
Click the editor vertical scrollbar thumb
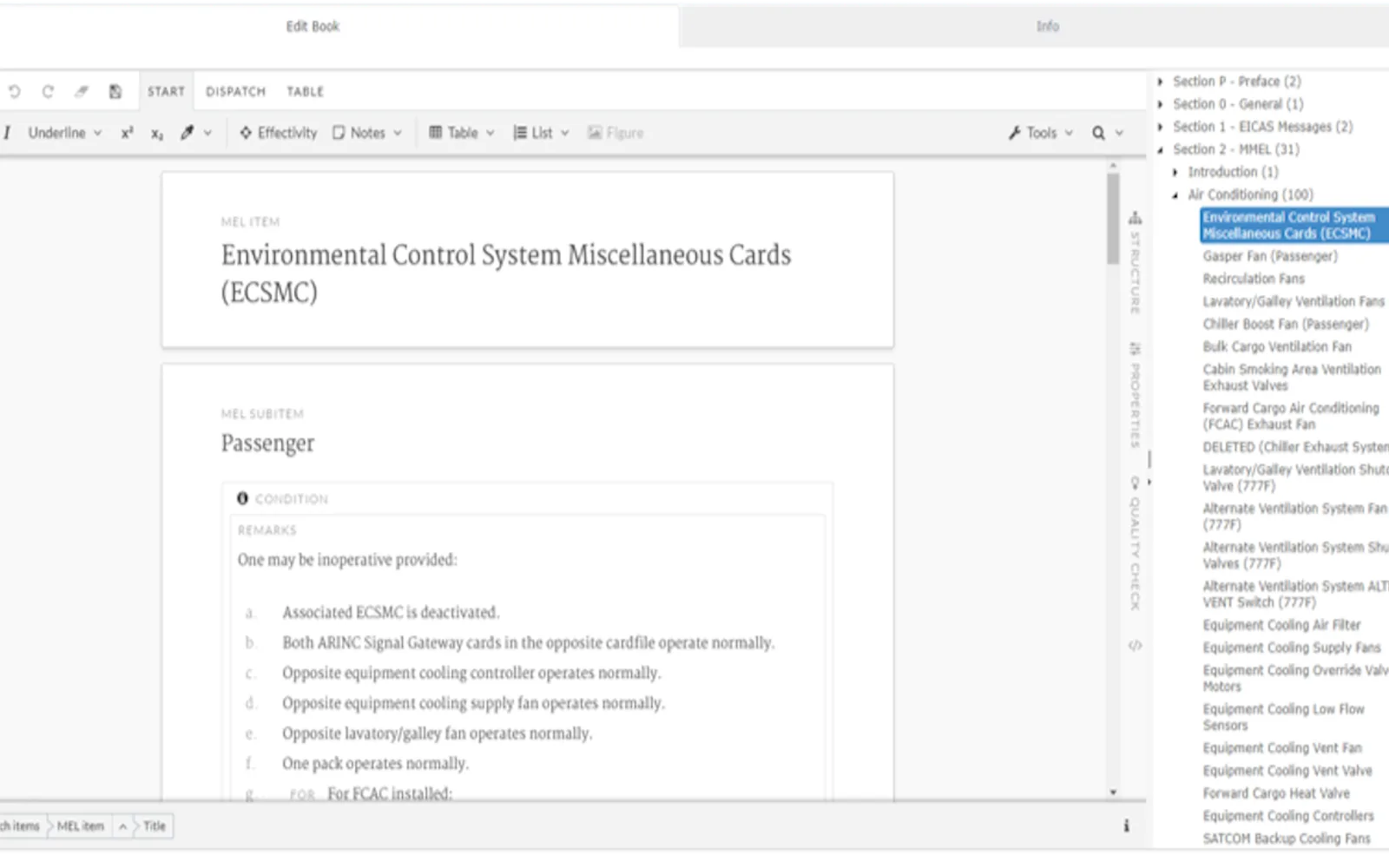click(1112, 219)
